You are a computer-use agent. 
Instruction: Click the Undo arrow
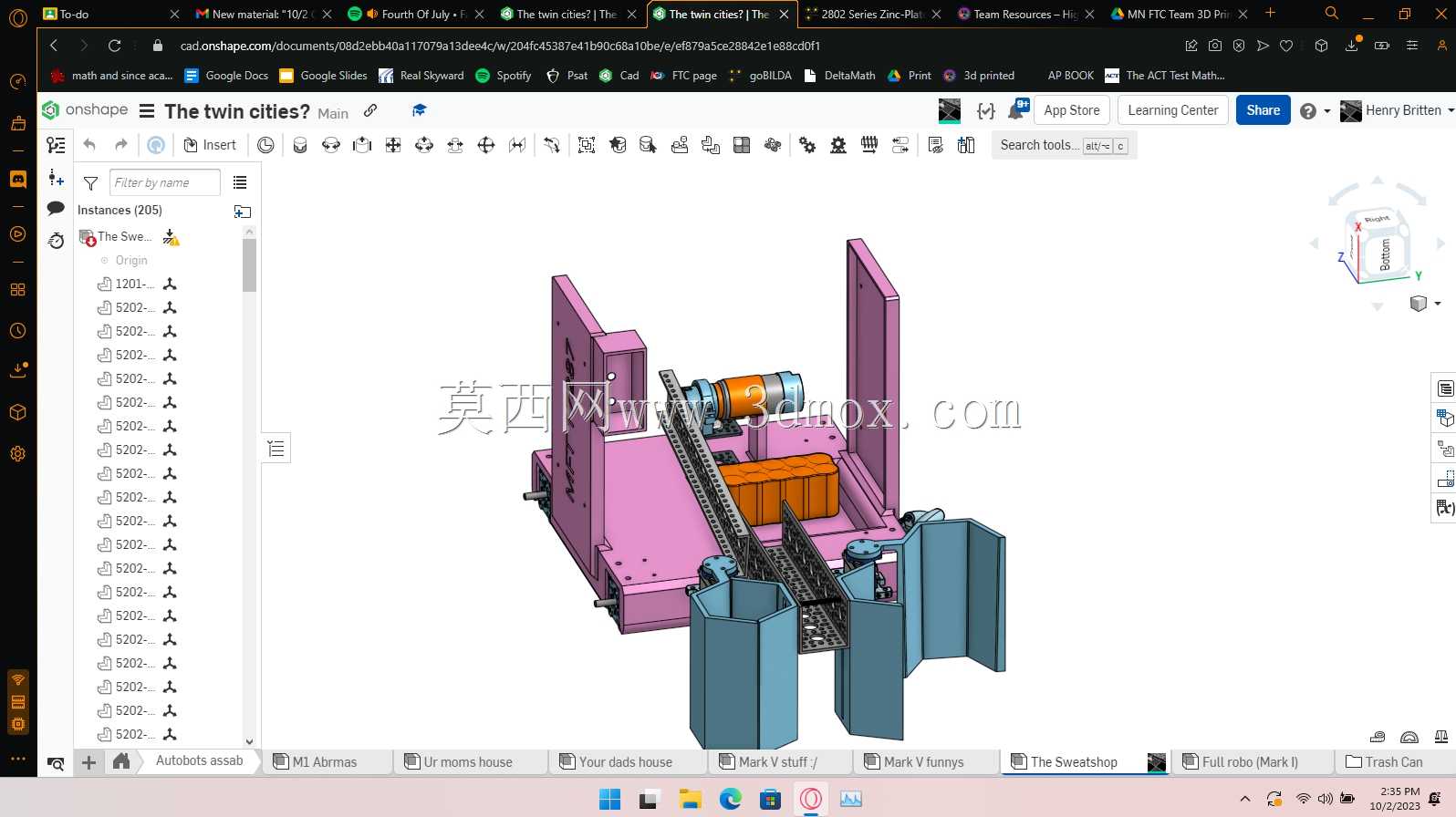point(89,145)
